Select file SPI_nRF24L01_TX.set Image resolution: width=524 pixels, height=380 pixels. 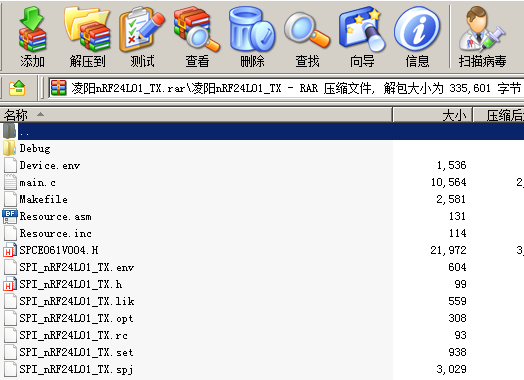pos(77,352)
